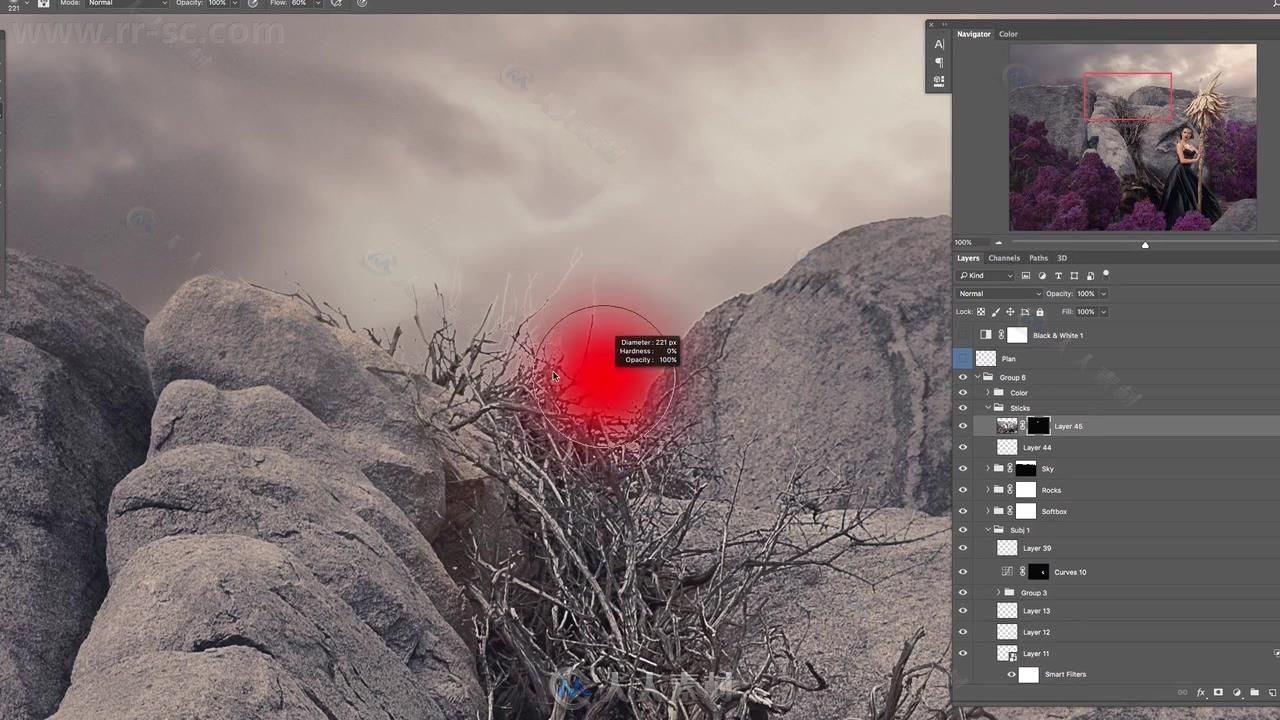Hide Layer 44 with eye icon

pyautogui.click(x=963, y=447)
